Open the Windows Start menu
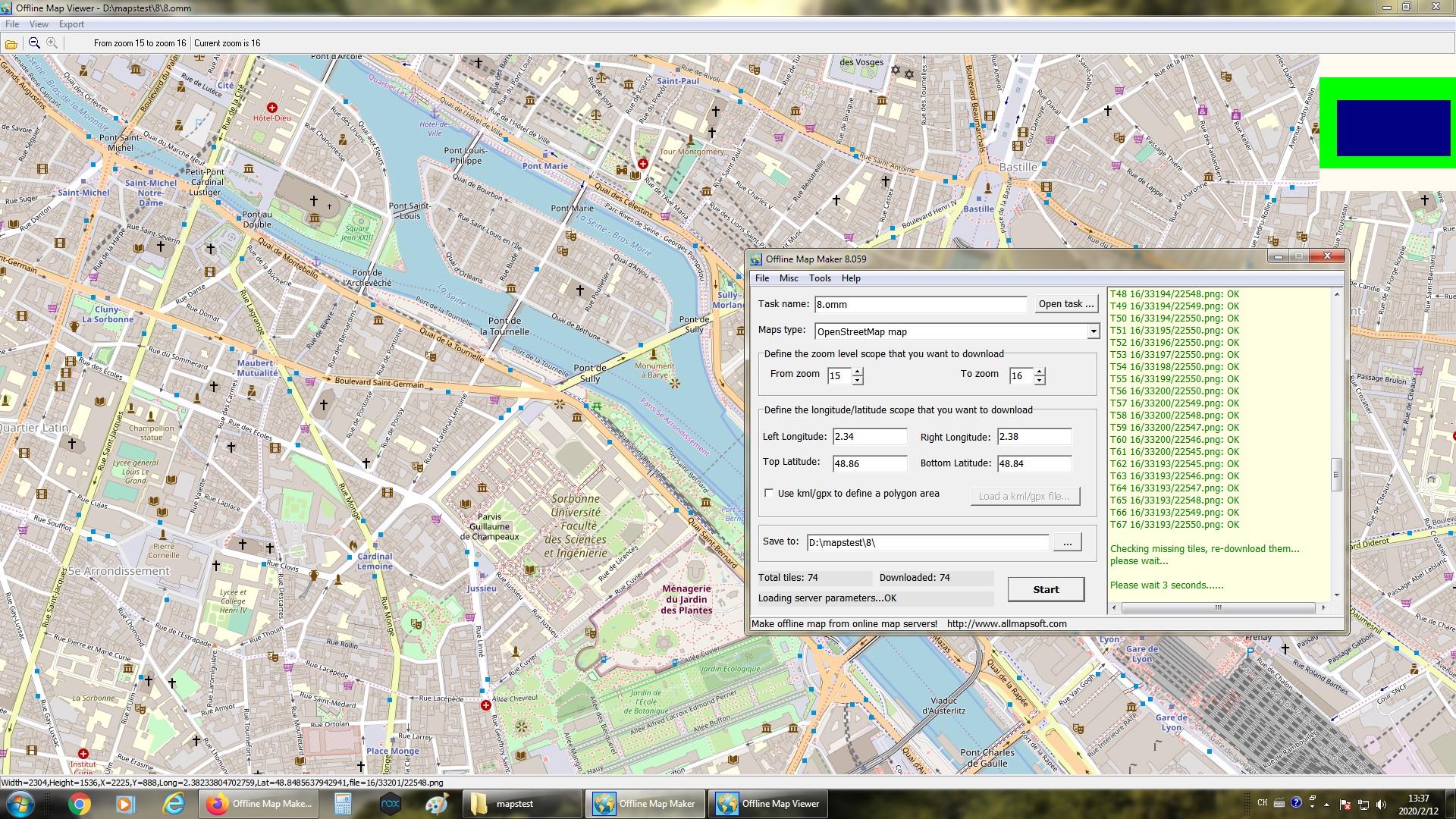1456x819 pixels. [x=20, y=804]
